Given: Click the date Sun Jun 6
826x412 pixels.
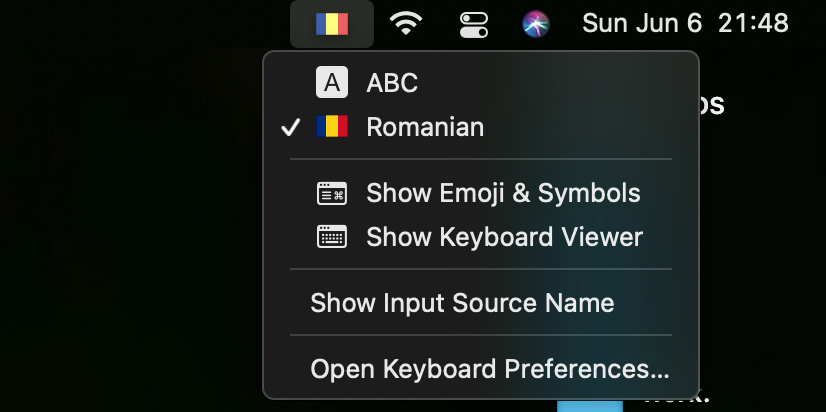Looking at the screenshot, I should [642, 23].
